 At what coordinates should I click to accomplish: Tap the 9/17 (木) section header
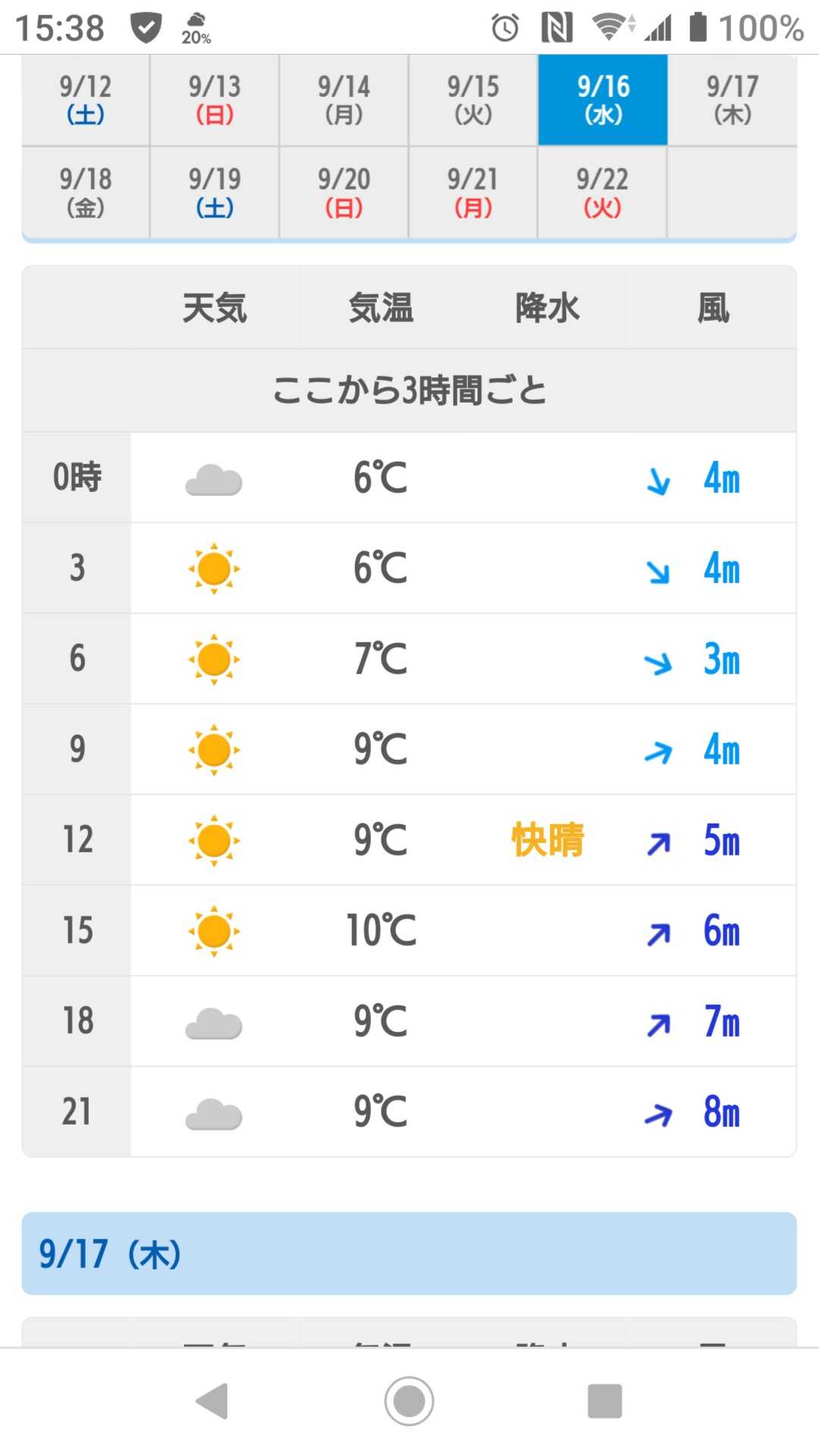[409, 1254]
